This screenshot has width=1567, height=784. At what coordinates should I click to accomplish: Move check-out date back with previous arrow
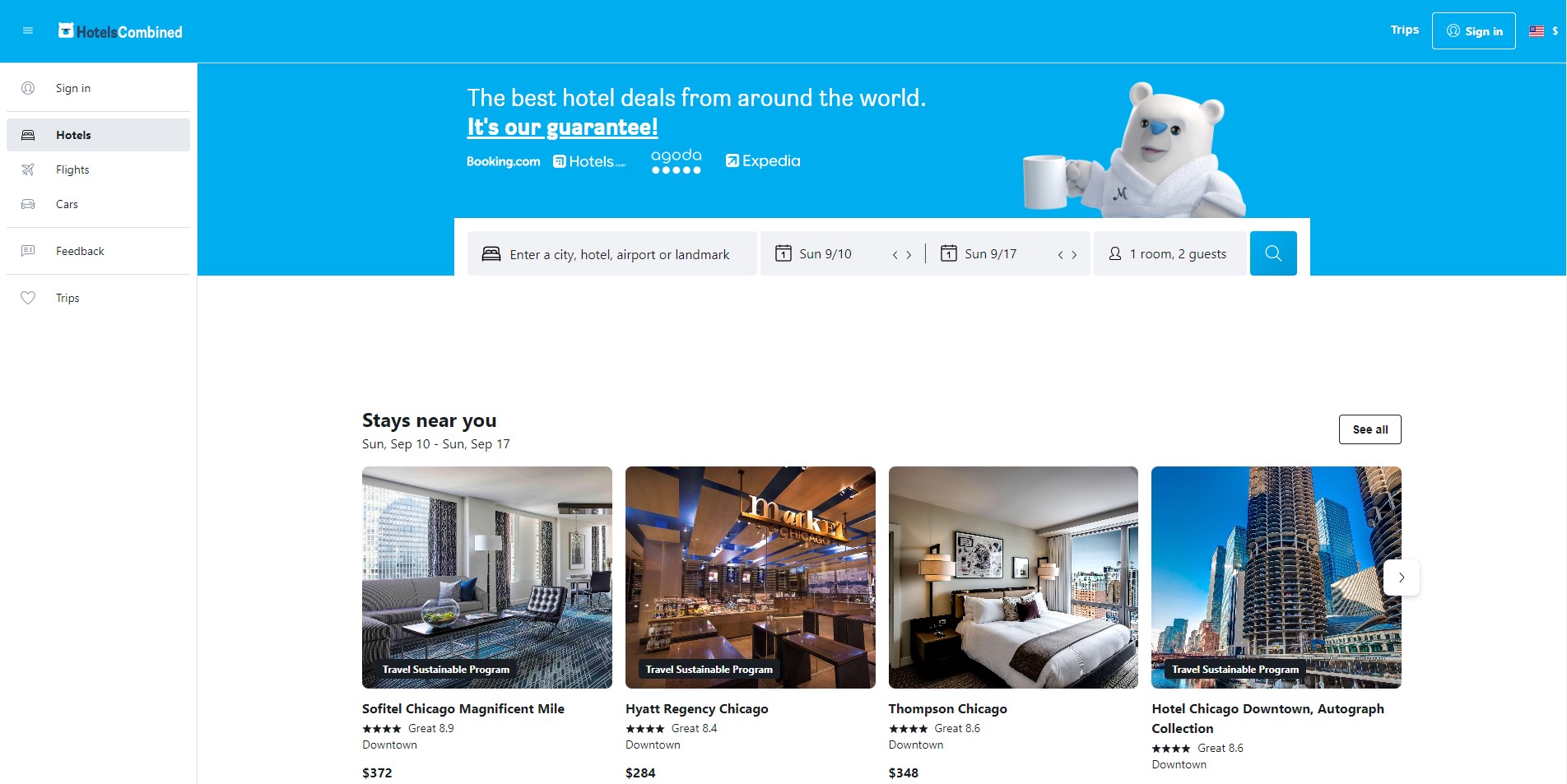pyautogui.click(x=1061, y=255)
